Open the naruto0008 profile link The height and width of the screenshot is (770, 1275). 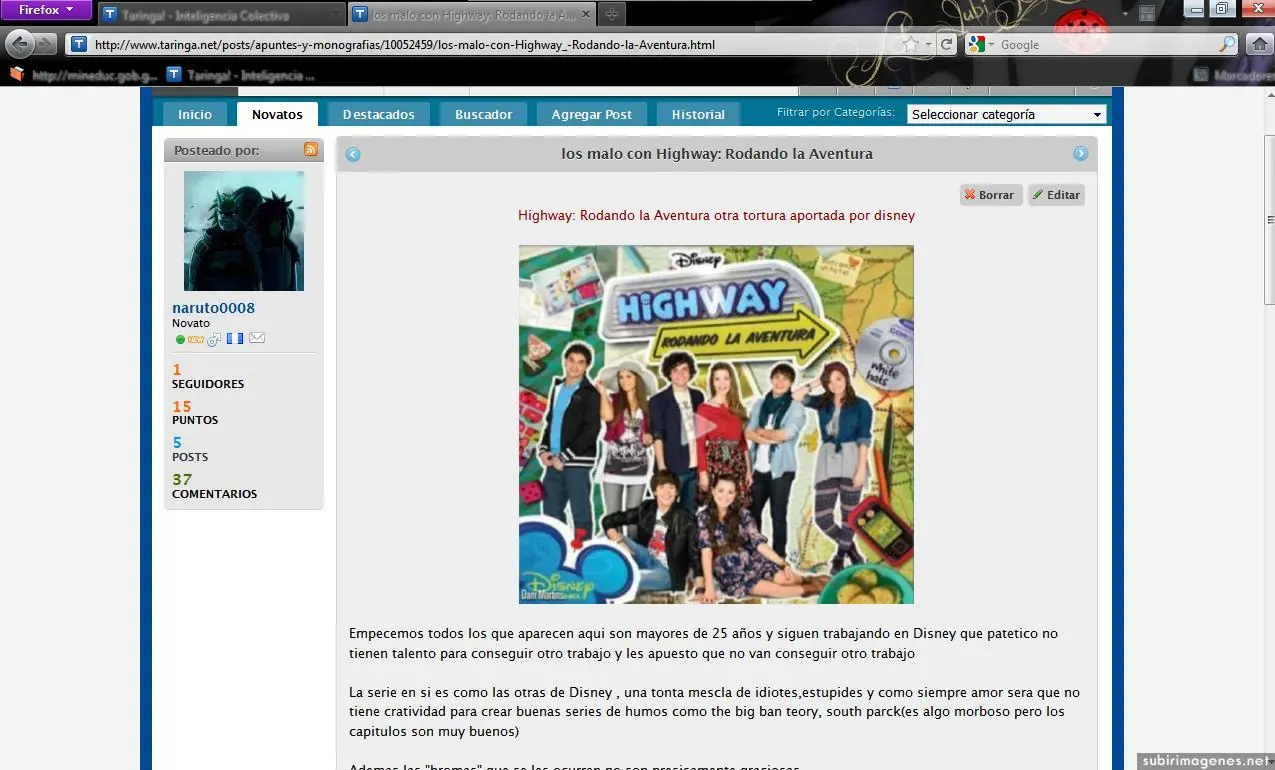(213, 308)
